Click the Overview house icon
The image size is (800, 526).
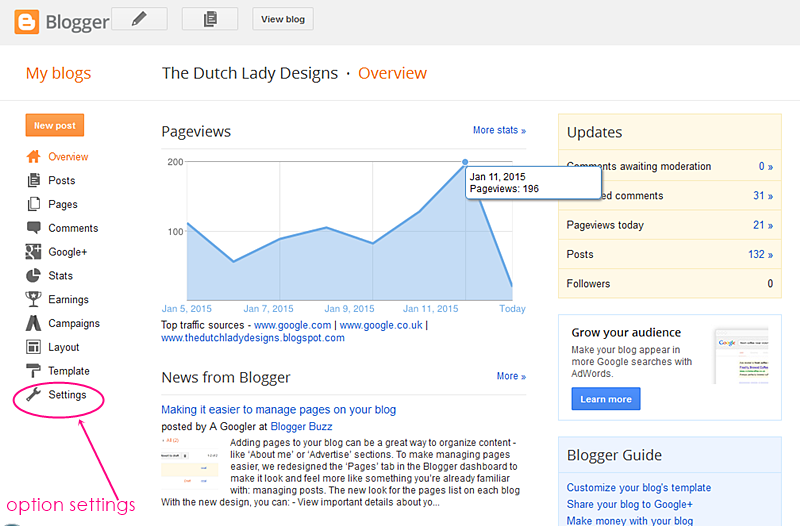(33, 156)
